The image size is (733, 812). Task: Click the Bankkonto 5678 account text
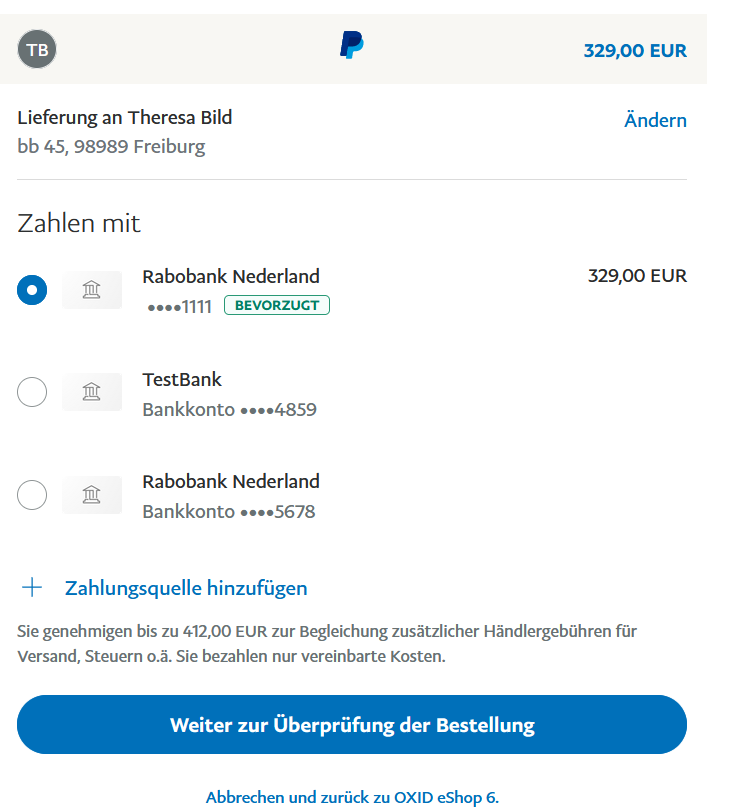[x=229, y=512]
